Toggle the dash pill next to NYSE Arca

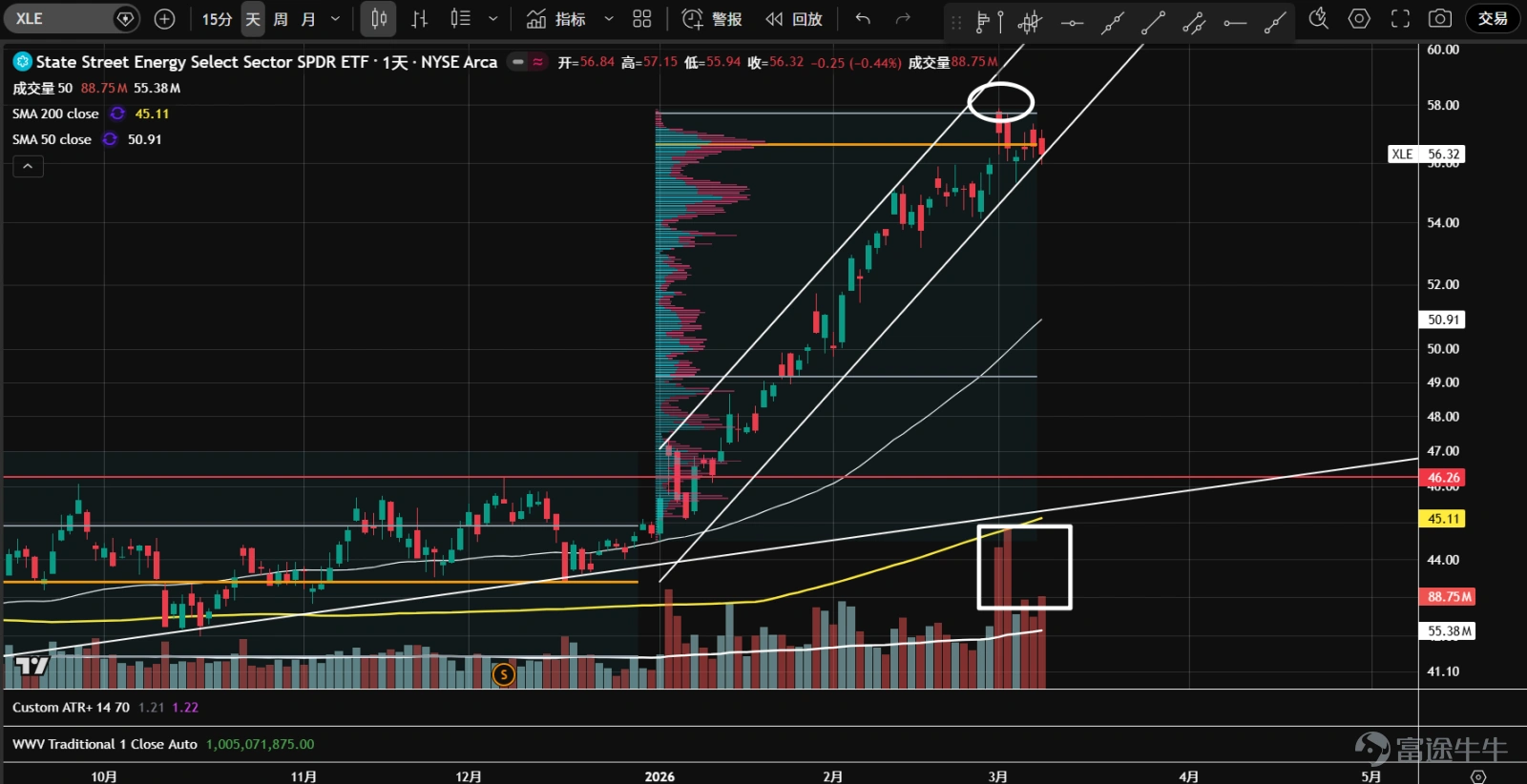(518, 62)
